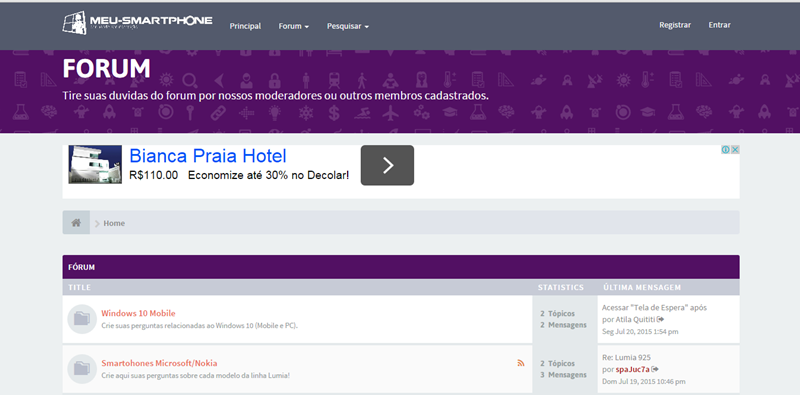Click the 'R$110.00' price in the ad

(x=154, y=176)
